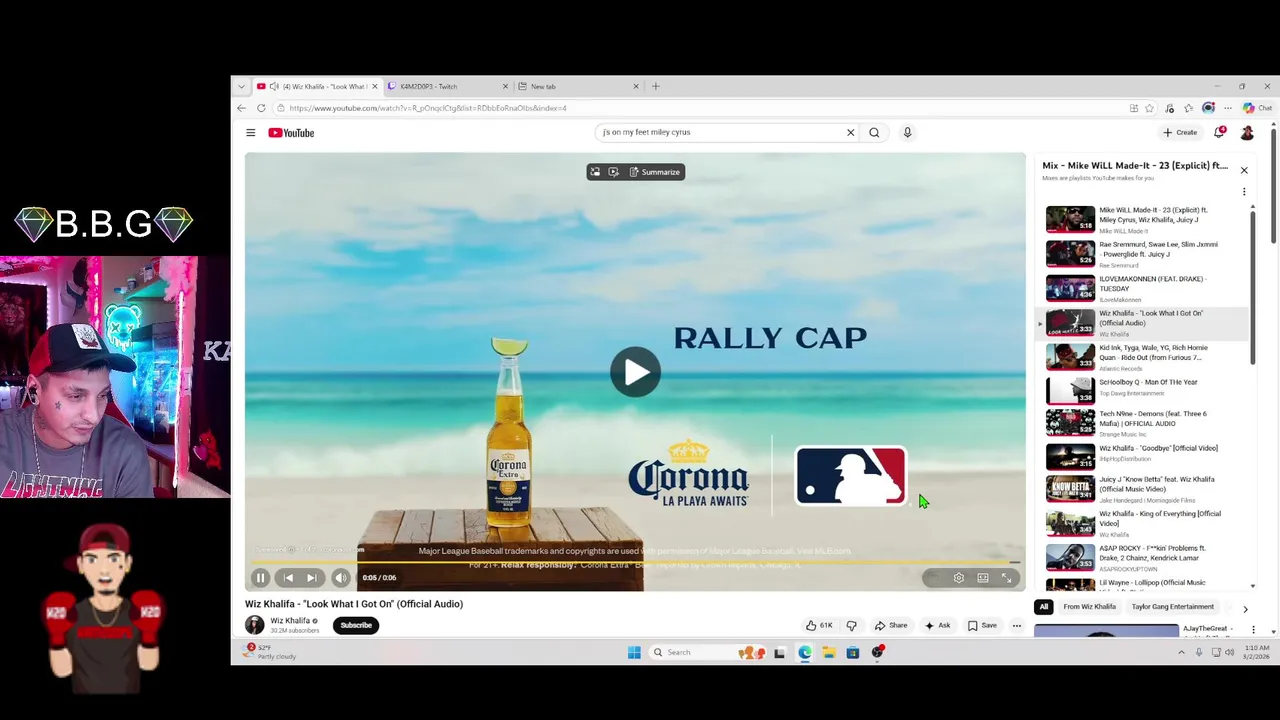Like the video with 61K likes
This screenshot has height=720, width=1280.
(x=819, y=625)
